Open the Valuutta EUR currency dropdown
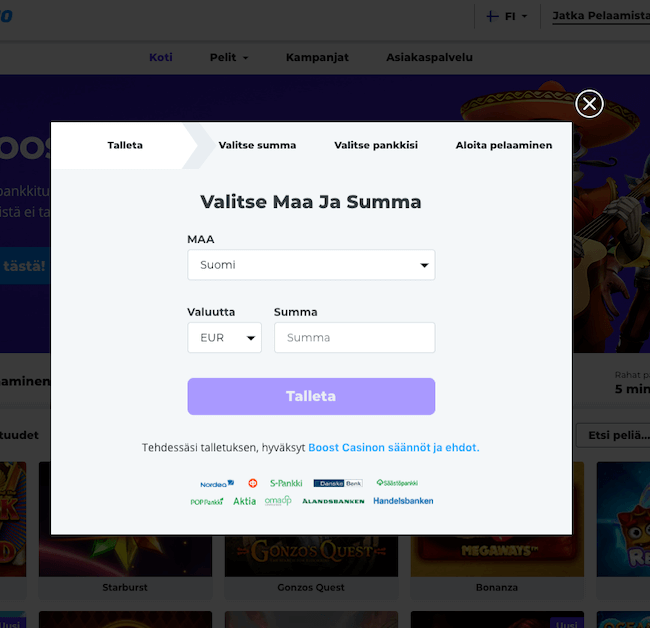Screen dimensions: 650x628 [x=225, y=338]
